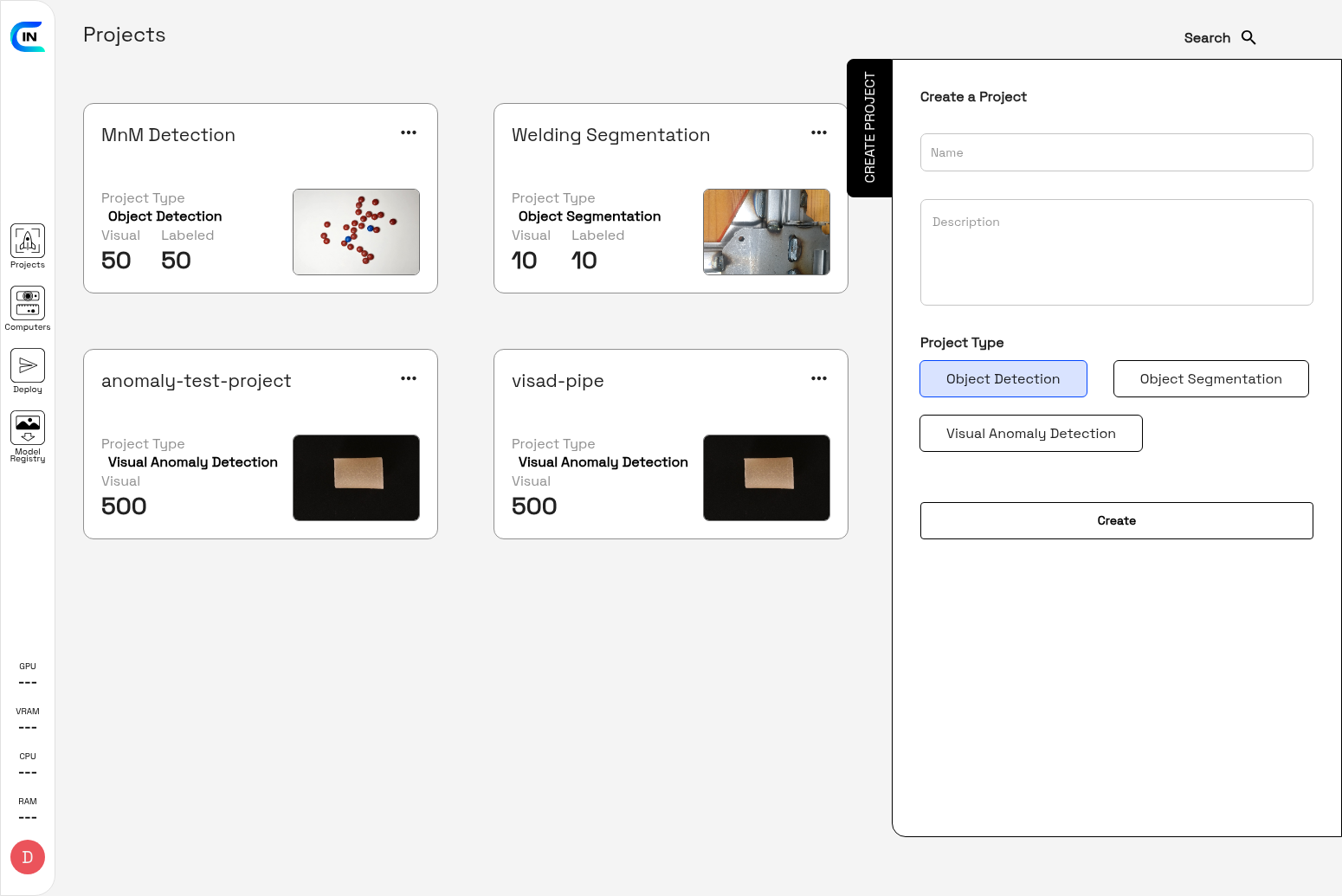Open options menu for Welding Segmentation project
Screen dimensions: 1342x896
(x=819, y=132)
